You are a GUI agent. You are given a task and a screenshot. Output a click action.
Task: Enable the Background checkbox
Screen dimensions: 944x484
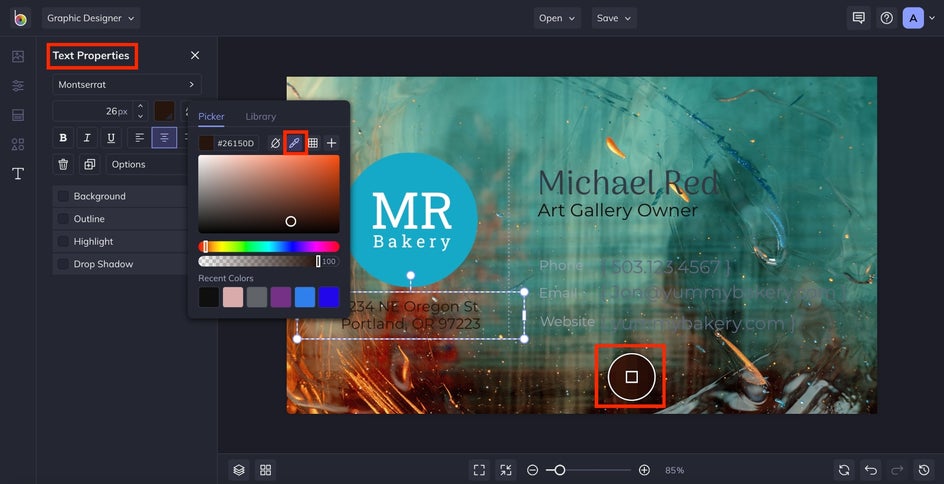63,196
